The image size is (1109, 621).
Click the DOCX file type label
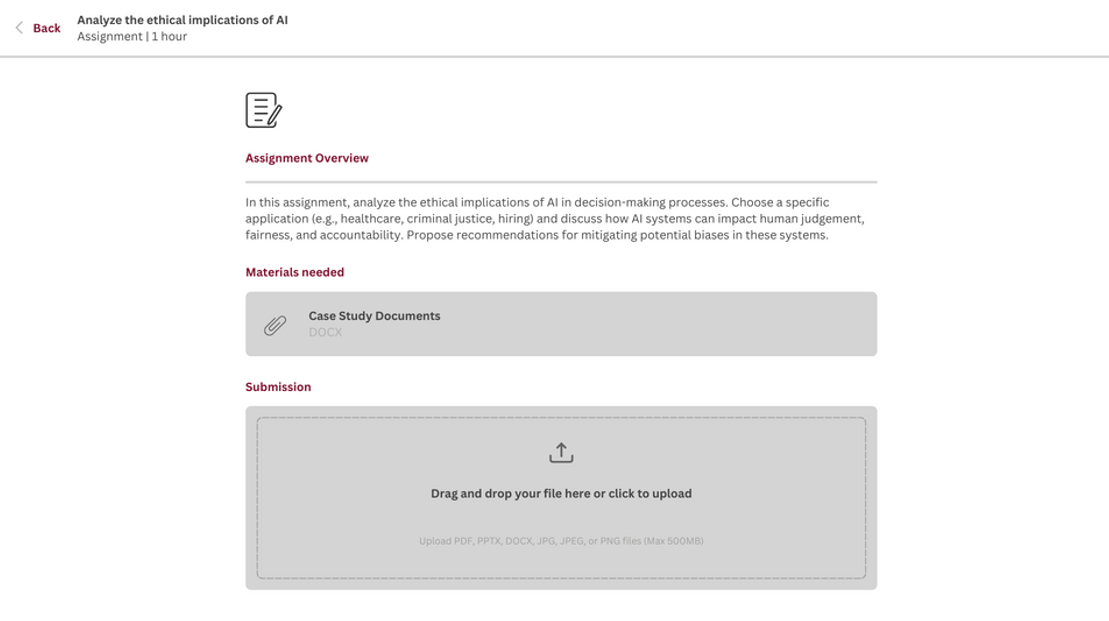coord(325,332)
